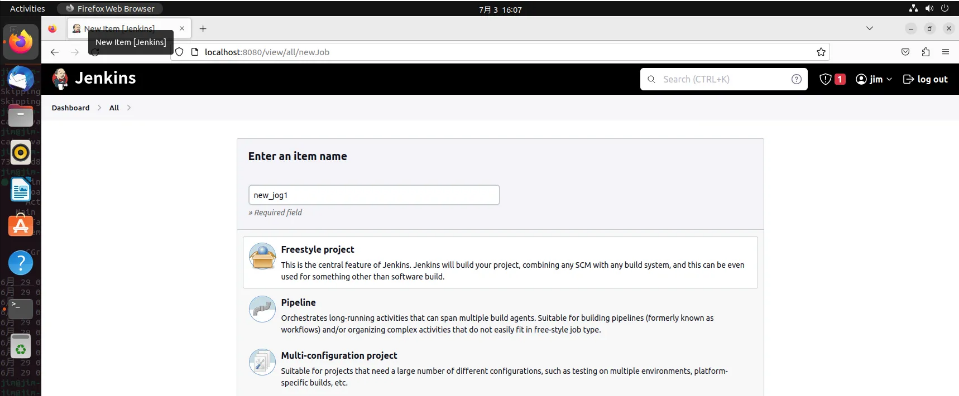Click the Jenkins butler logo icon
The image size is (959, 396).
coord(60,79)
